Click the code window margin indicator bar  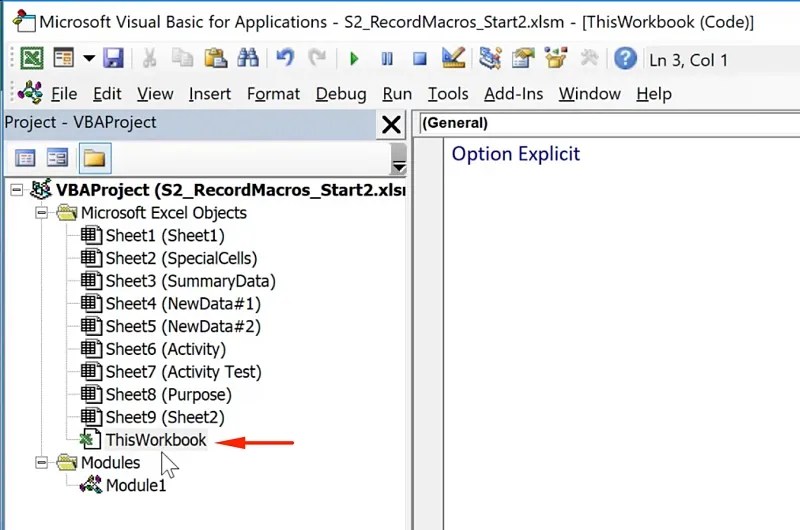coord(429,334)
